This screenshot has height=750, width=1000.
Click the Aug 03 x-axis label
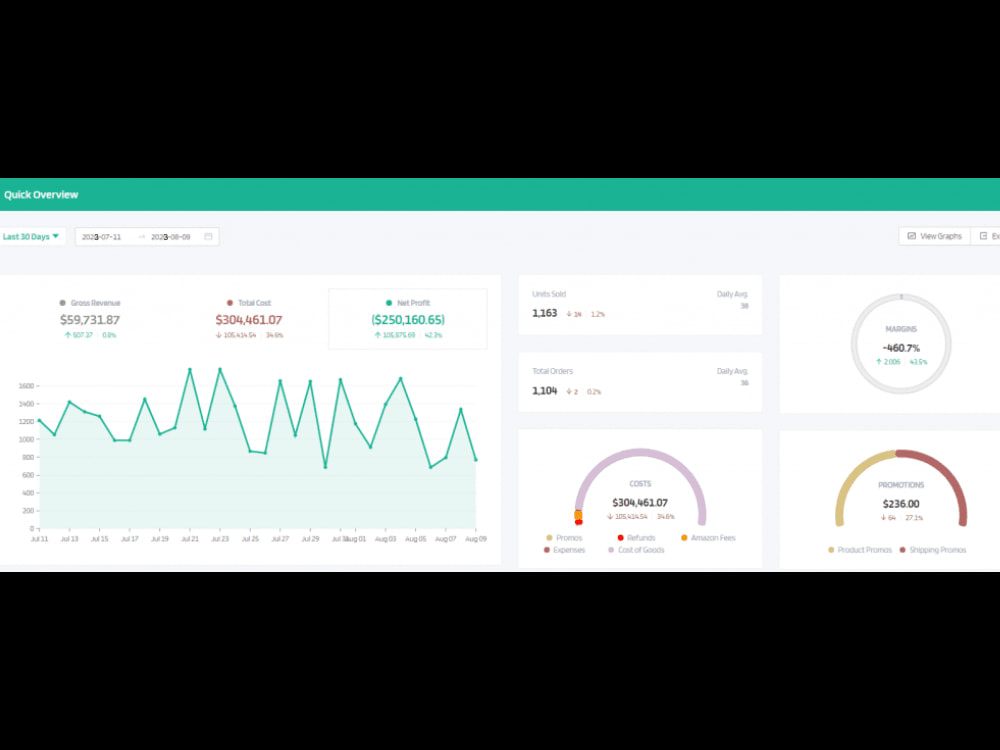tap(385, 539)
